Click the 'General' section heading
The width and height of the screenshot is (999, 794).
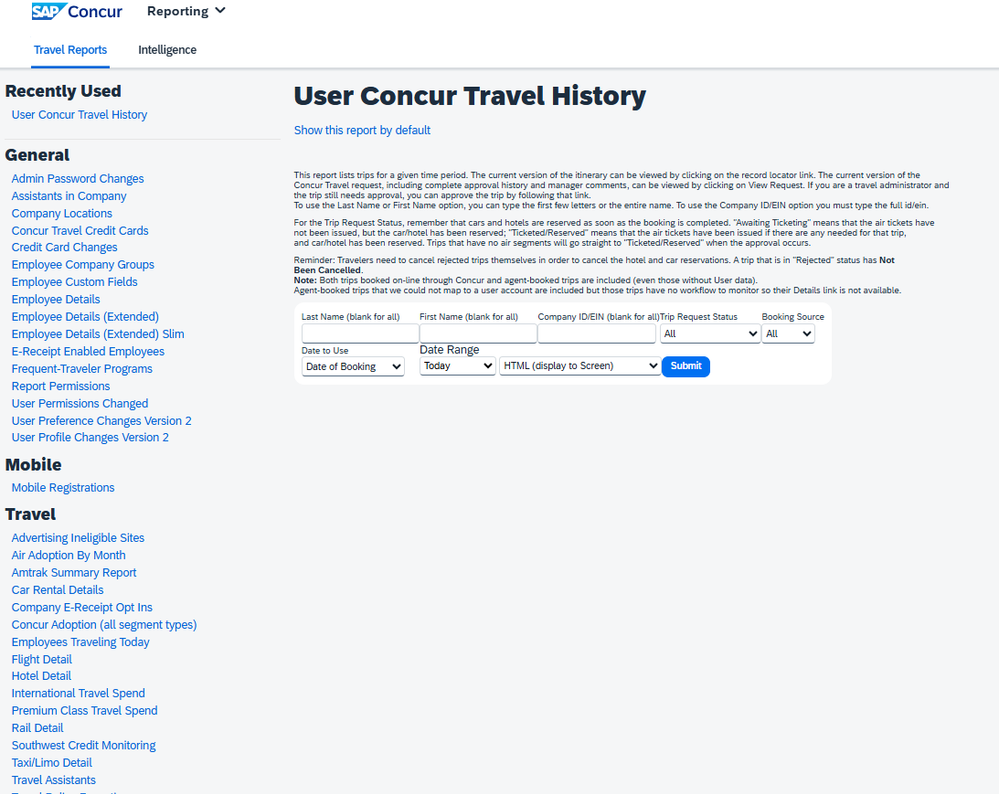point(37,155)
